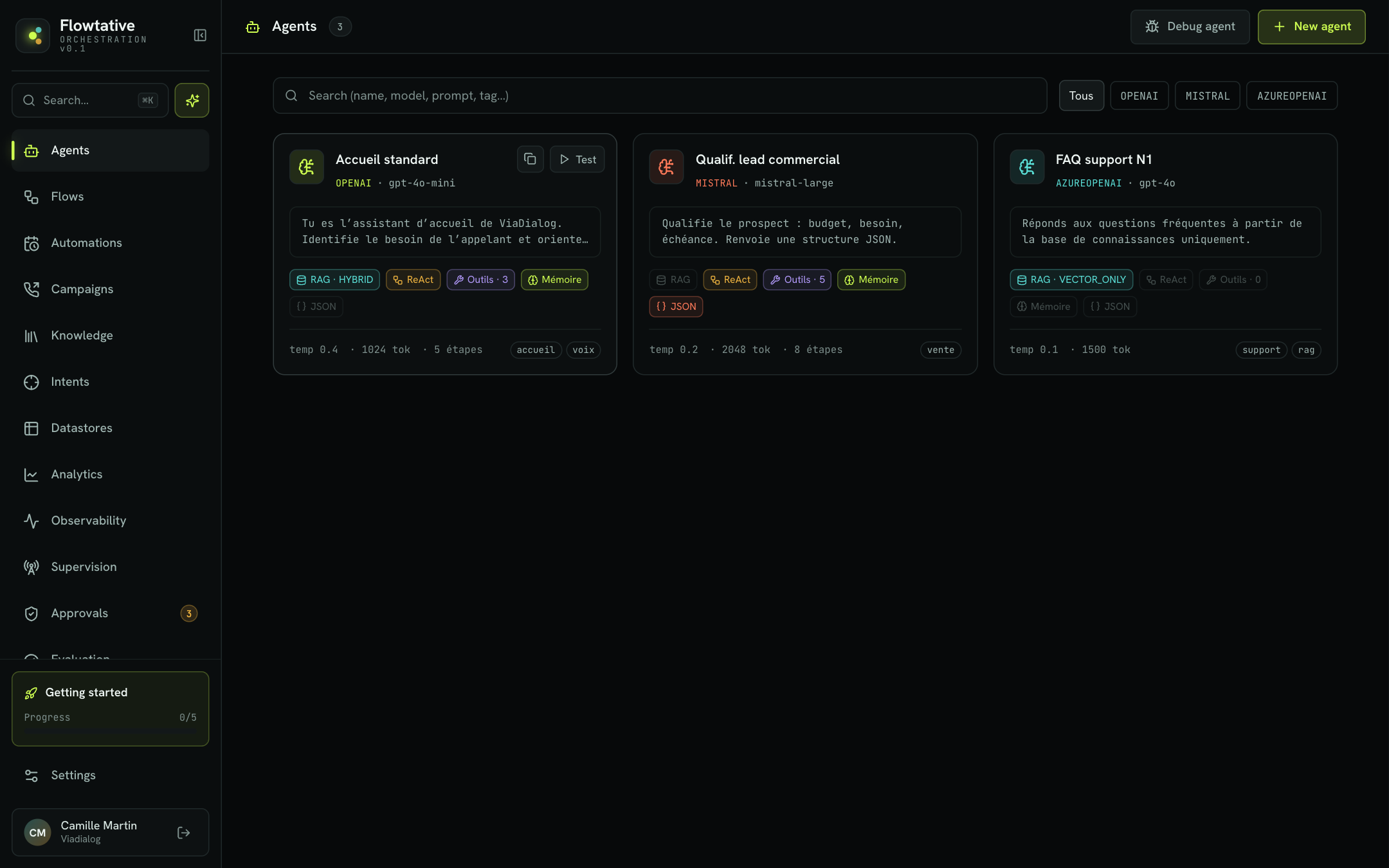Click the support tag

click(x=1261, y=350)
